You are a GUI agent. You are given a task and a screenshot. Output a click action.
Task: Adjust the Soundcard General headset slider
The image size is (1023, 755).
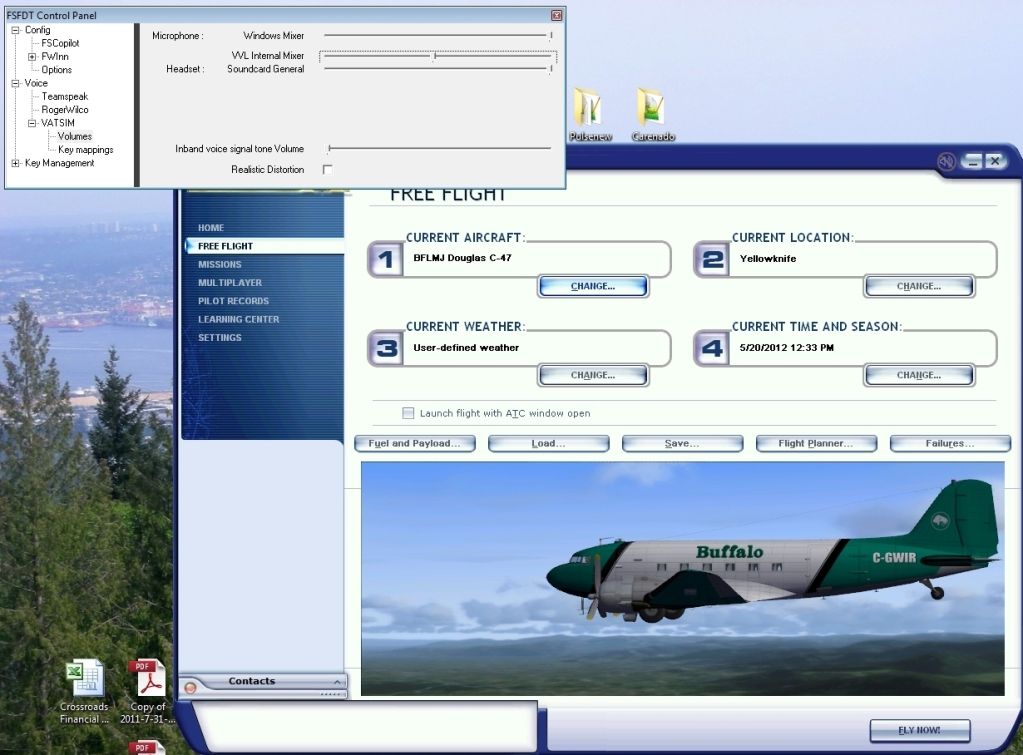point(438,69)
